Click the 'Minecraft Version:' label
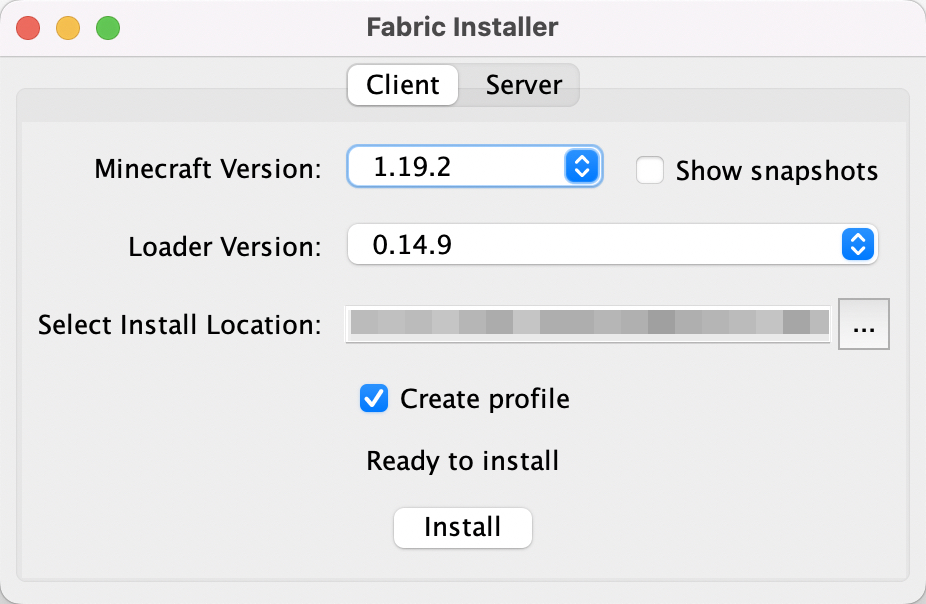The width and height of the screenshot is (926, 604). click(x=208, y=169)
